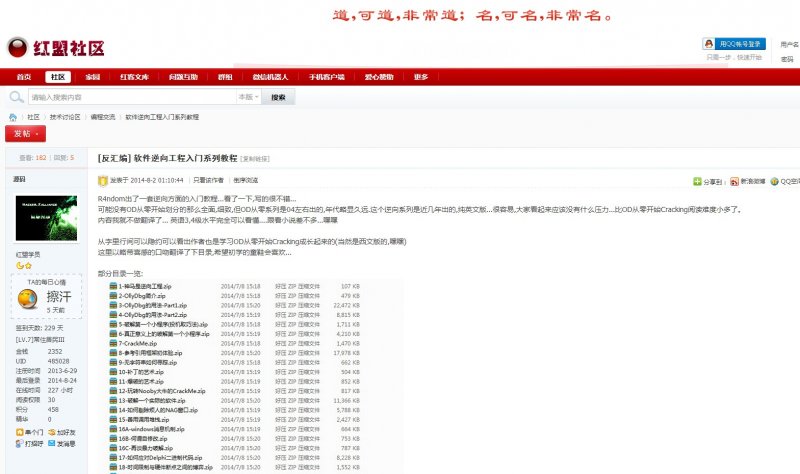
Task: Click the 源码 author username
Action: [x=19, y=179]
